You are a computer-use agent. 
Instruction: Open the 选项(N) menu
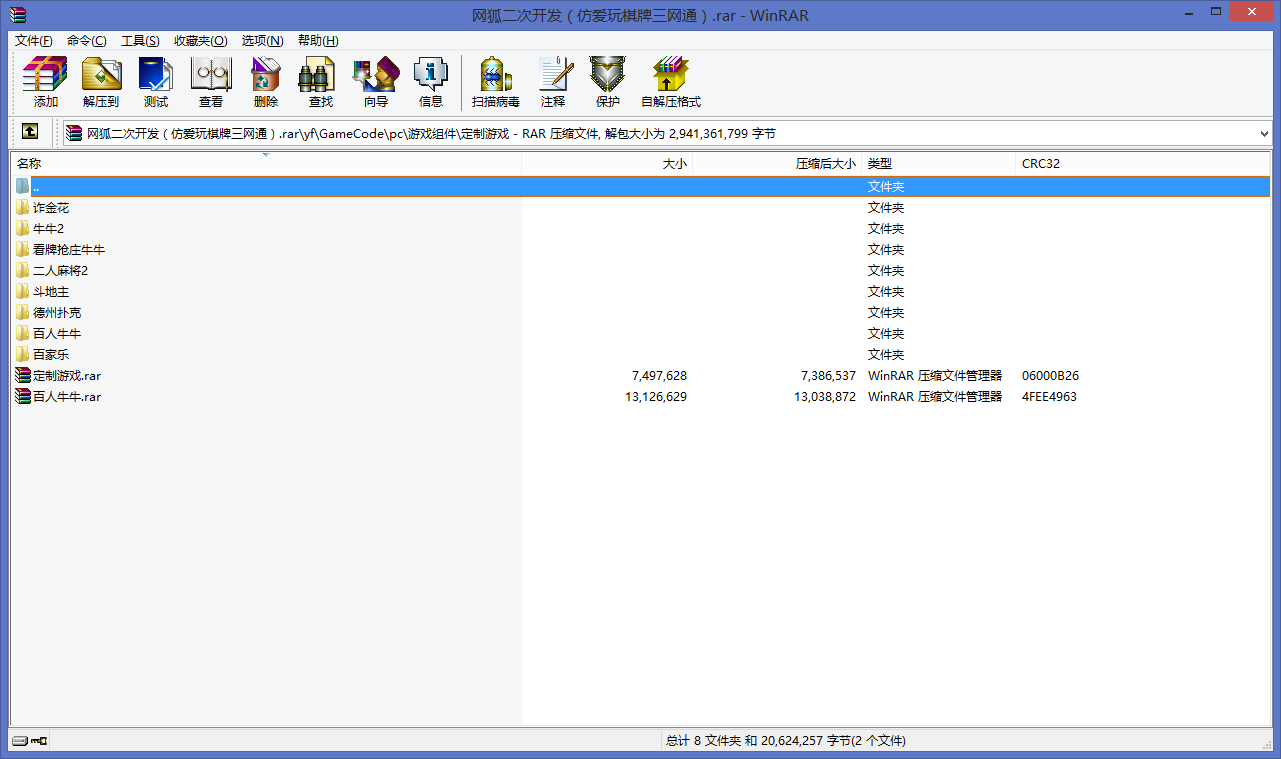click(x=262, y=41)
